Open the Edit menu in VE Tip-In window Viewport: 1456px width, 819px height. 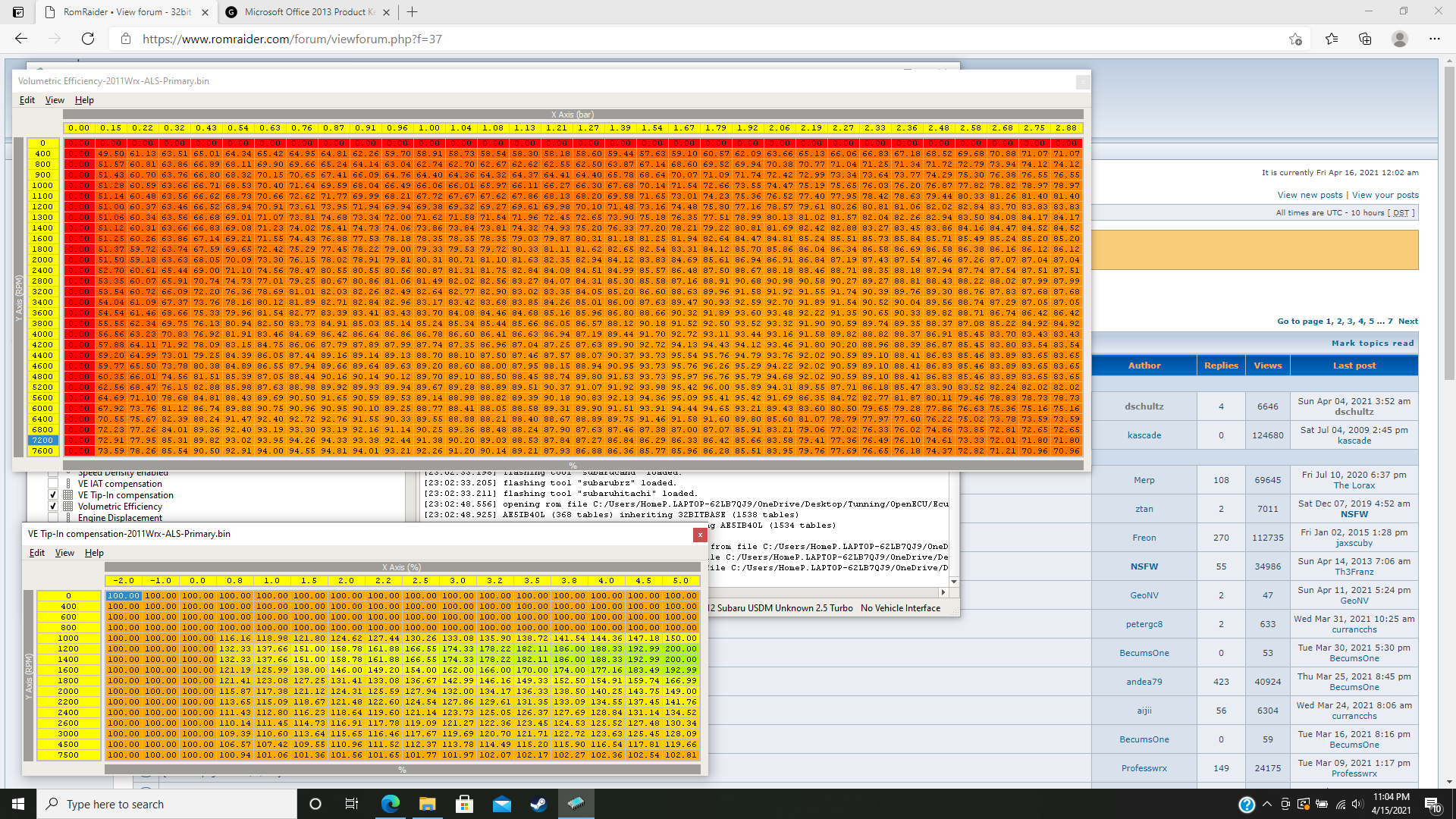pyautogui.click(x=36, y=553)
